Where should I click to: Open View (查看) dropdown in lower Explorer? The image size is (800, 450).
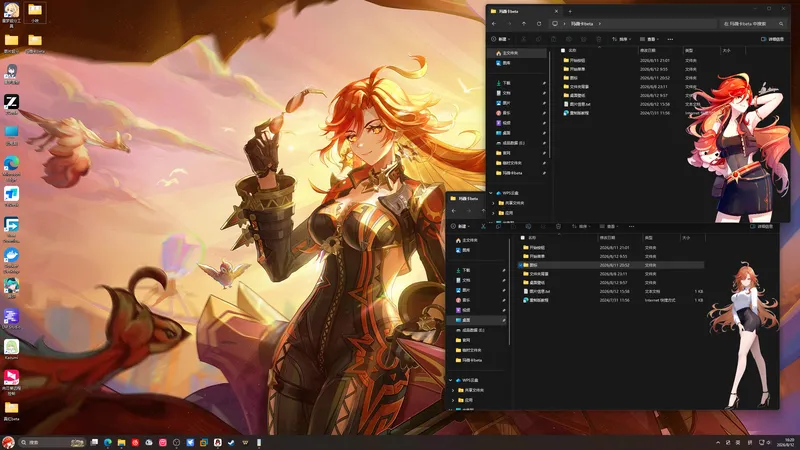tap(609, 227)
